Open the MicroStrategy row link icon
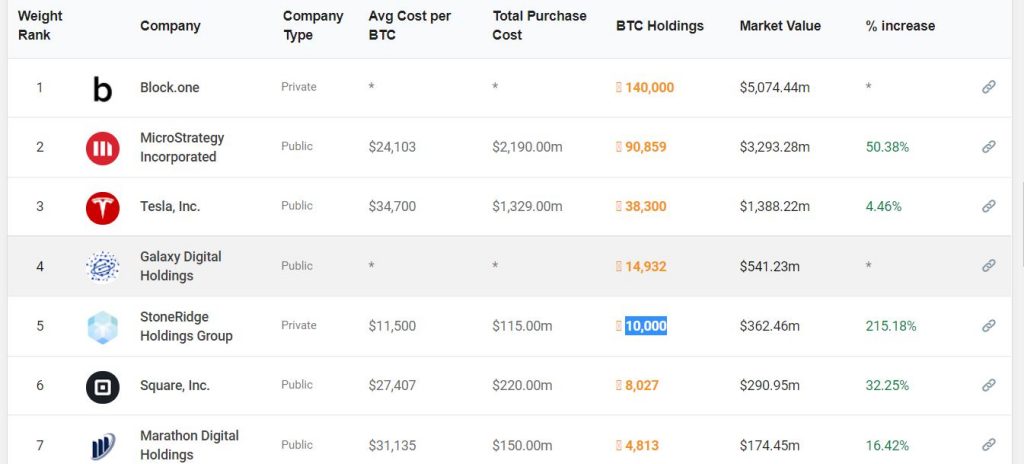Screen dimensions: 1024x464 [x=989, y=146]
